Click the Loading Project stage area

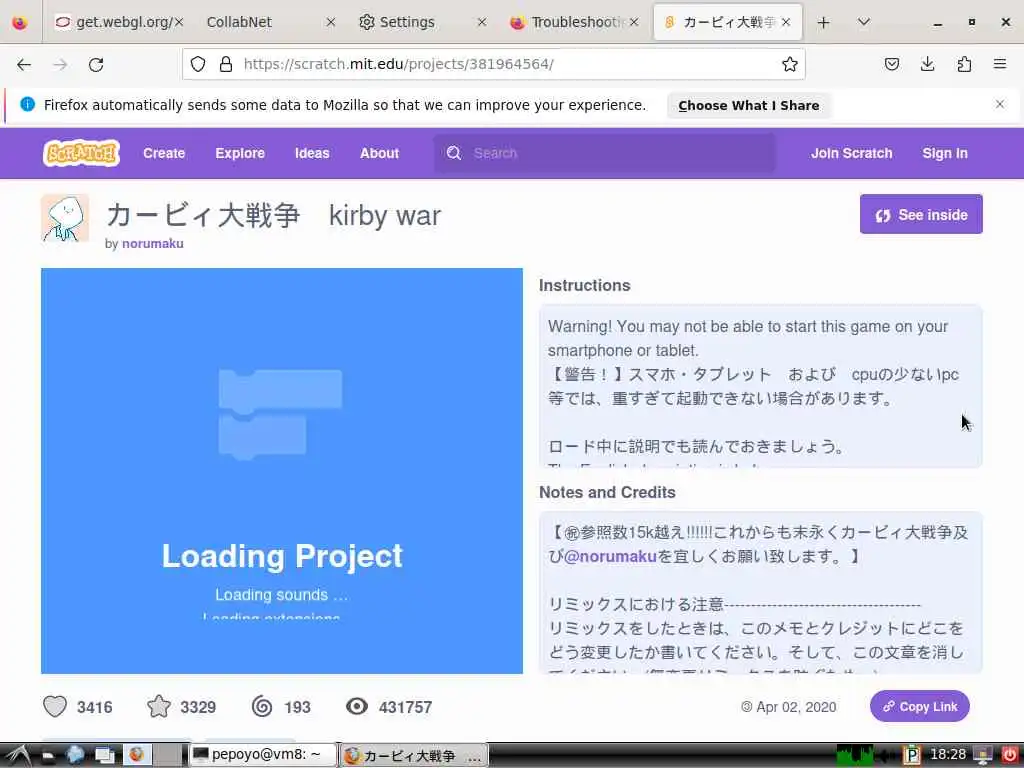point(281,470)
